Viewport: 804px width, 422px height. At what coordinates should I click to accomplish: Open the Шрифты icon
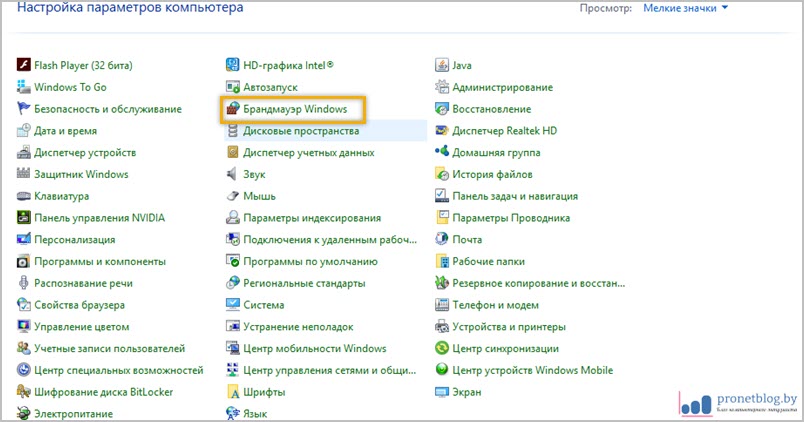233,392
